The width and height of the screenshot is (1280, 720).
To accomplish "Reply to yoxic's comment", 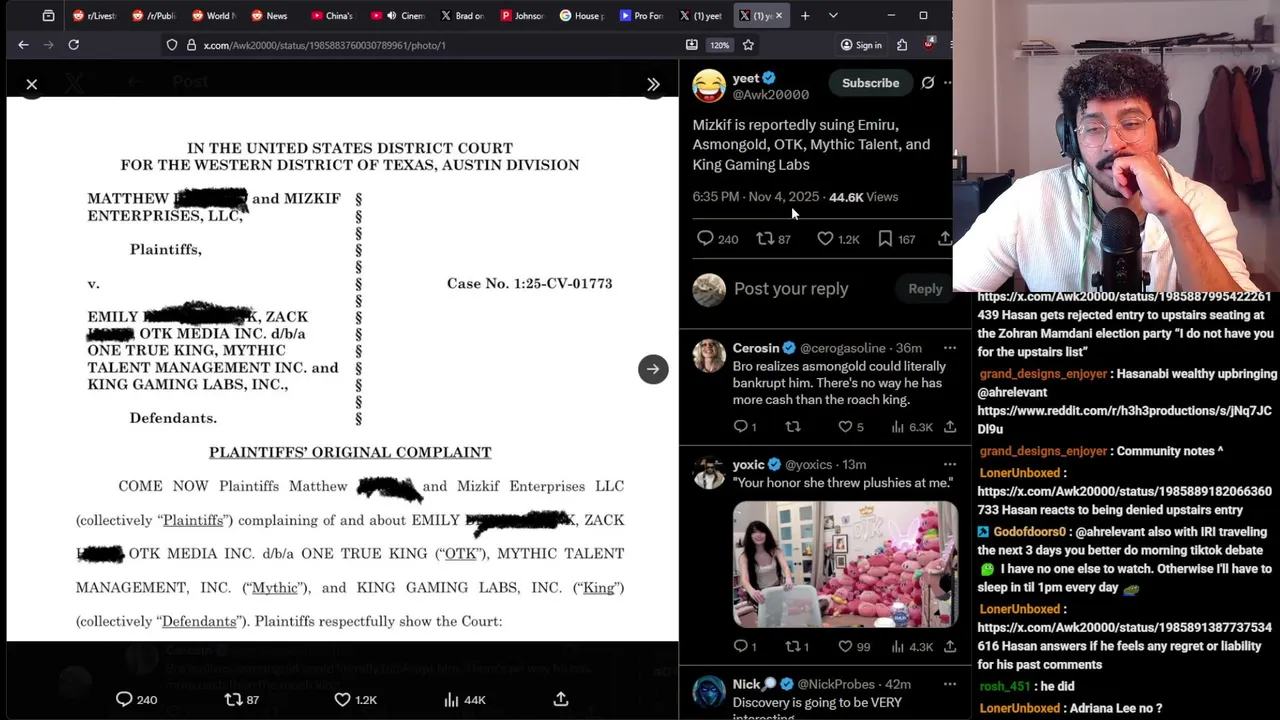I will coord(741,647).
